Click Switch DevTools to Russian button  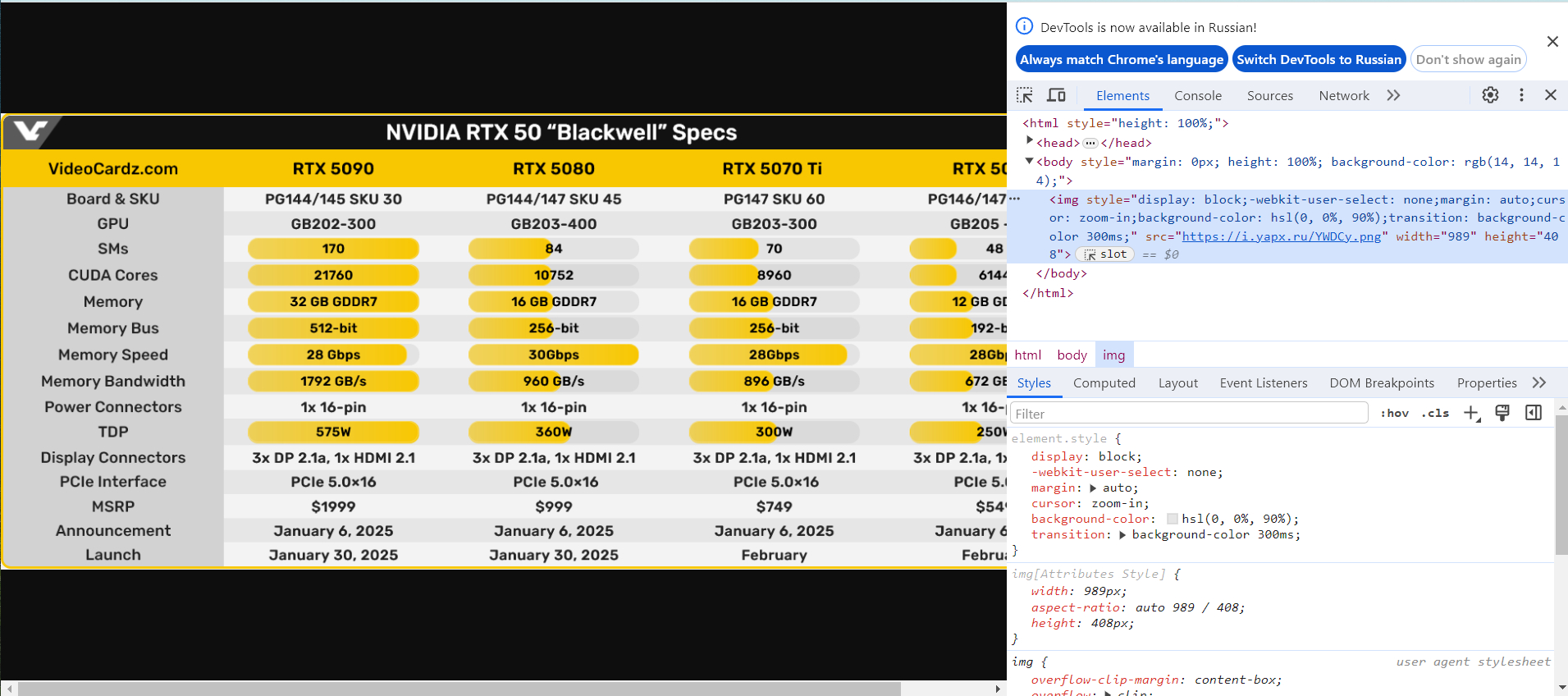(x=1319, y=59)
